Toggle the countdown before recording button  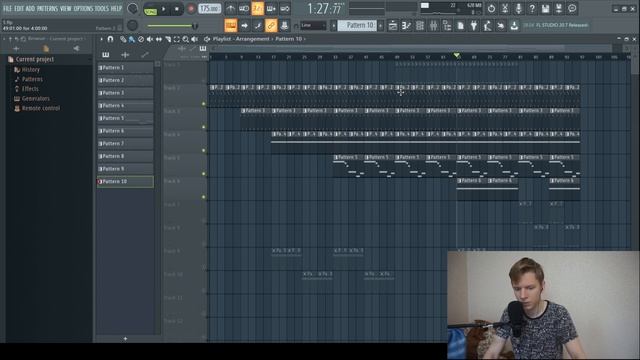coord(258,8)
